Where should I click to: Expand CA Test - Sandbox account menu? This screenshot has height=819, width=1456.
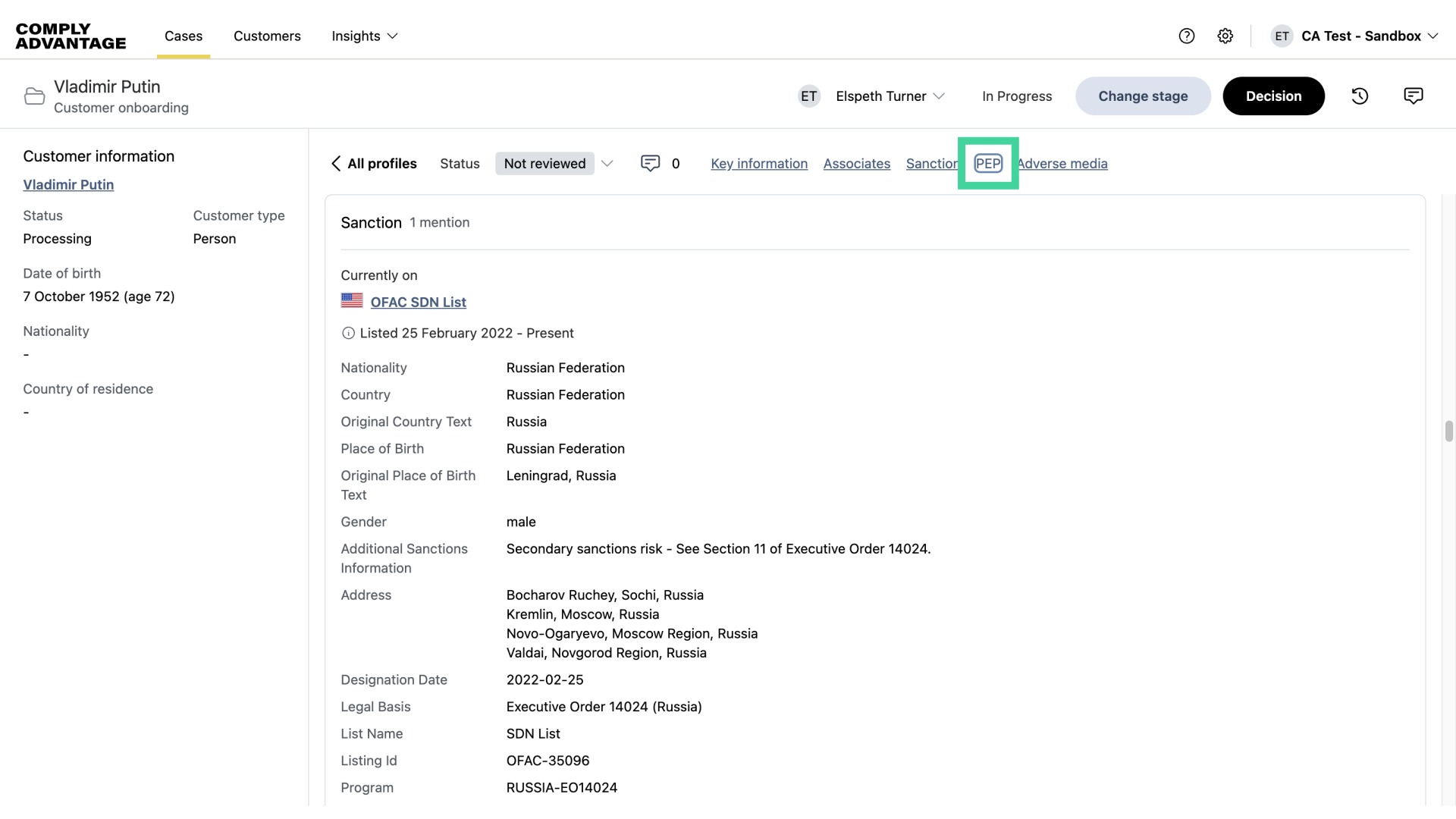pyautogui.click(x=1369, y=36)
